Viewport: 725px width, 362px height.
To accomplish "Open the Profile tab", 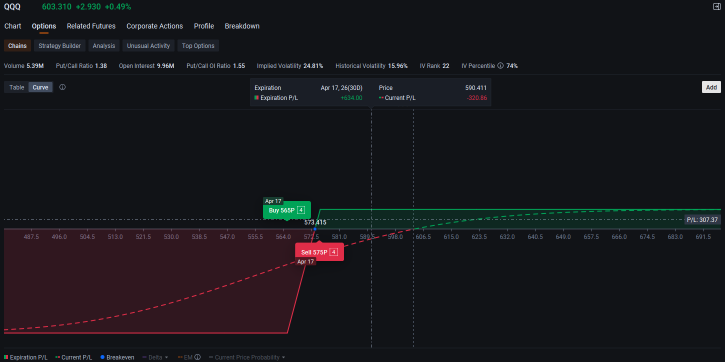I will (204, 26).
